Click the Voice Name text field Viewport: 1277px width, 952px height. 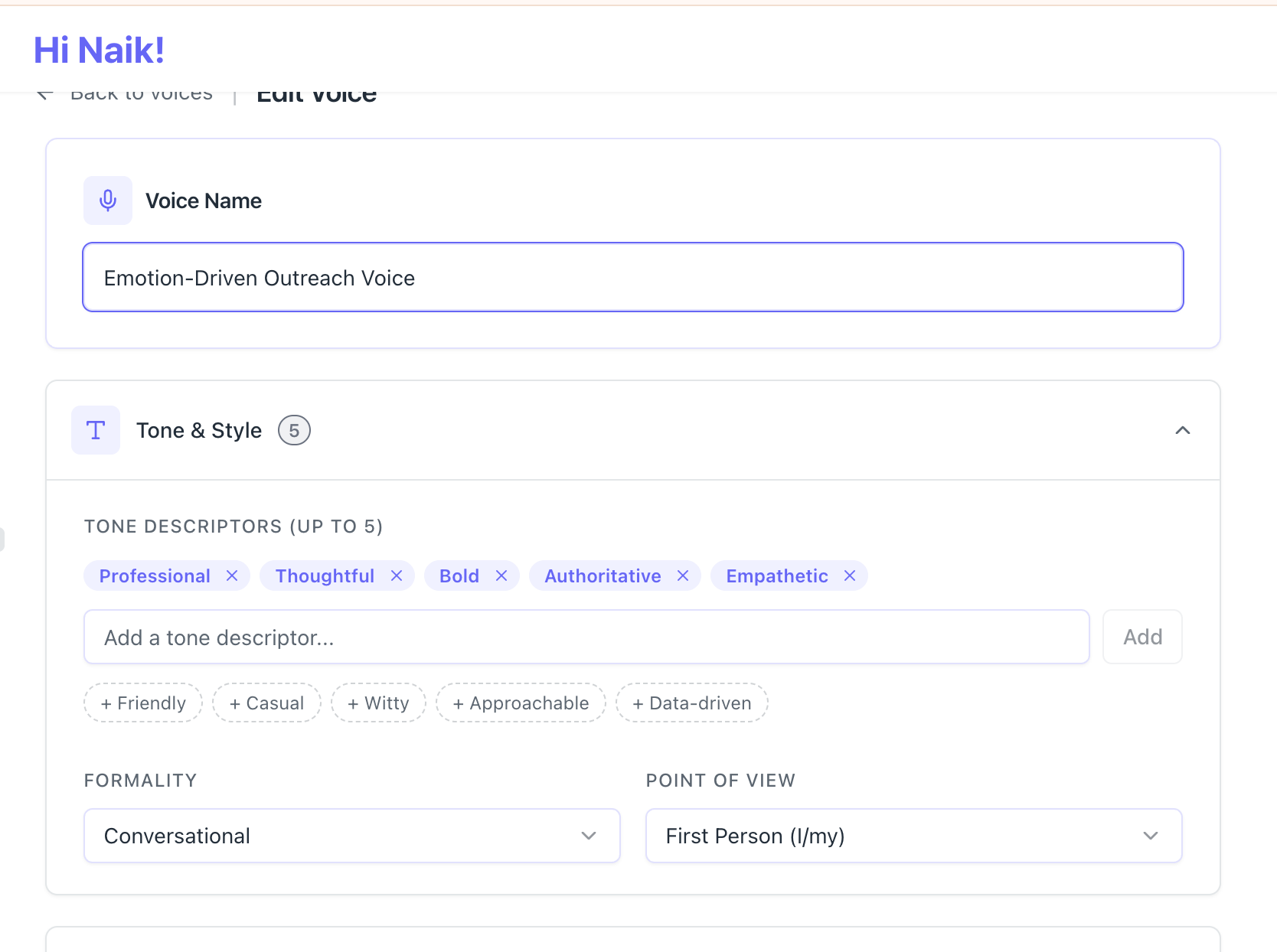[x=632, y=277]
